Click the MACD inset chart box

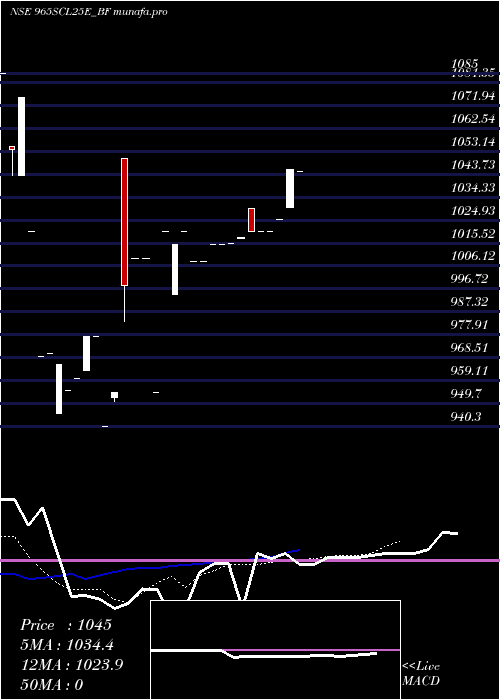pos(275,650)
